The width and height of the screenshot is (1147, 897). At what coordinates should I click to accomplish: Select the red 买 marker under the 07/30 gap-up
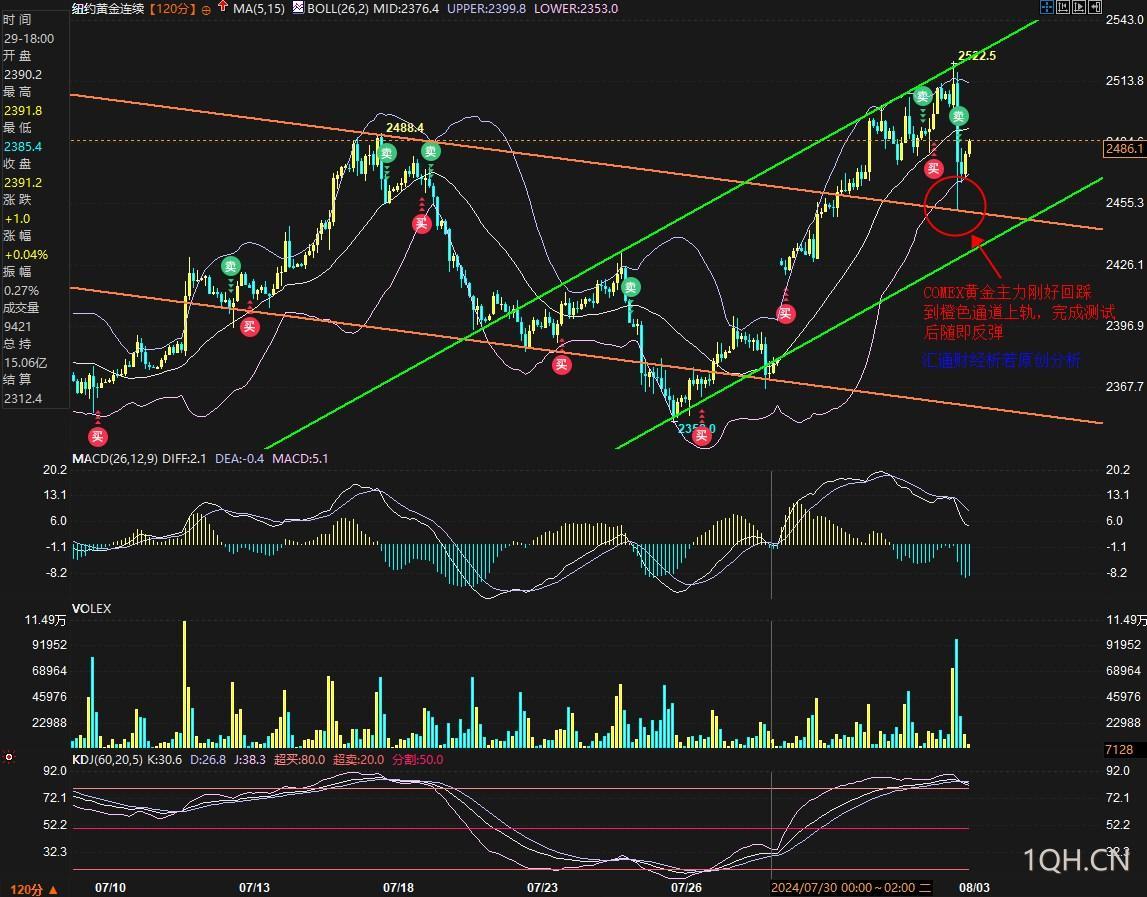coord(786,315)
